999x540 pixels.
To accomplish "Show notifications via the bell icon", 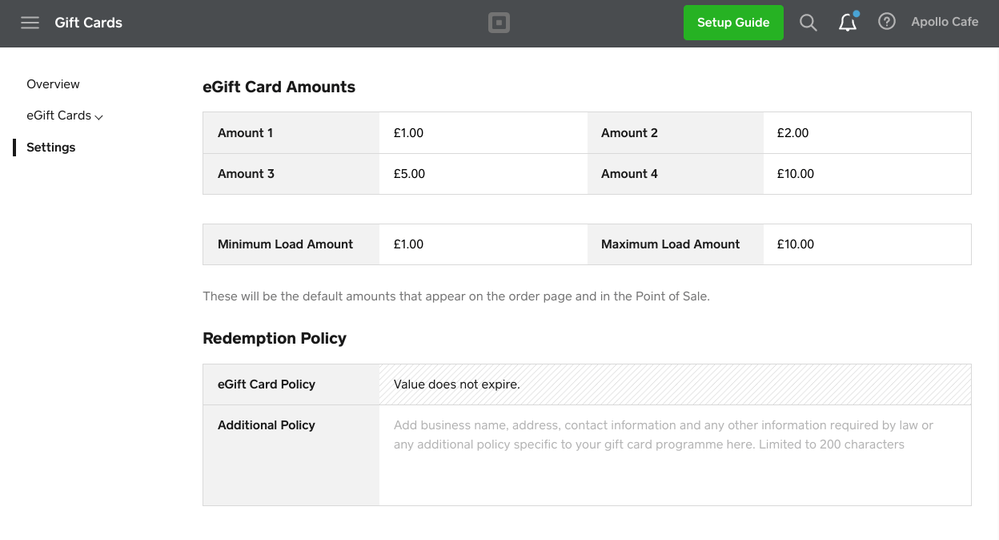I will coord(848,22).
